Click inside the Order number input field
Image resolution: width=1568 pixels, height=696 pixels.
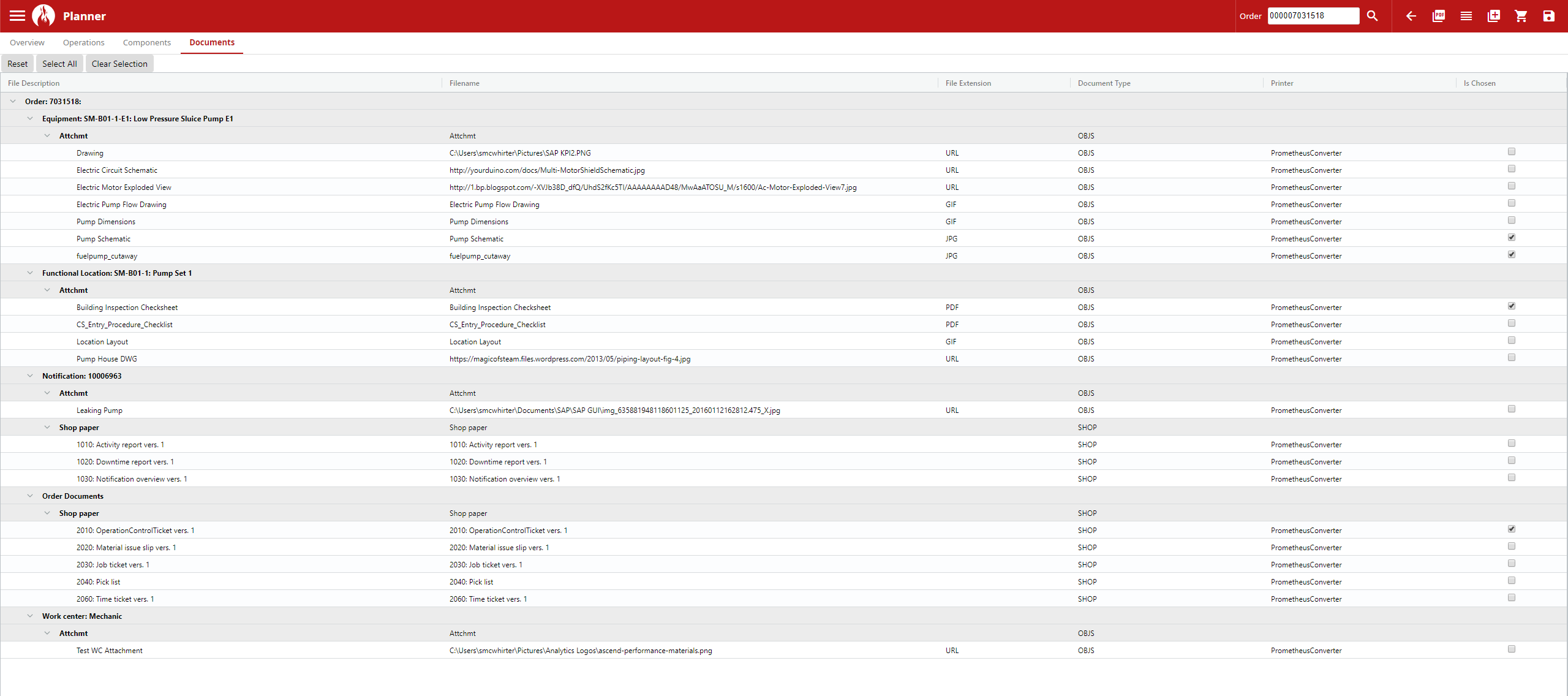[x=1313, y=15]
